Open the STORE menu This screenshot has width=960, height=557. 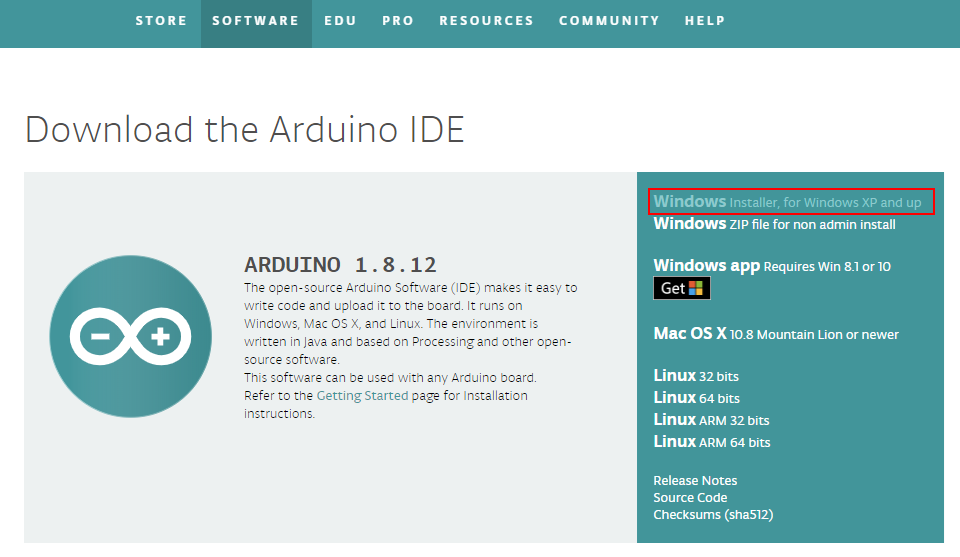point(161,21)
